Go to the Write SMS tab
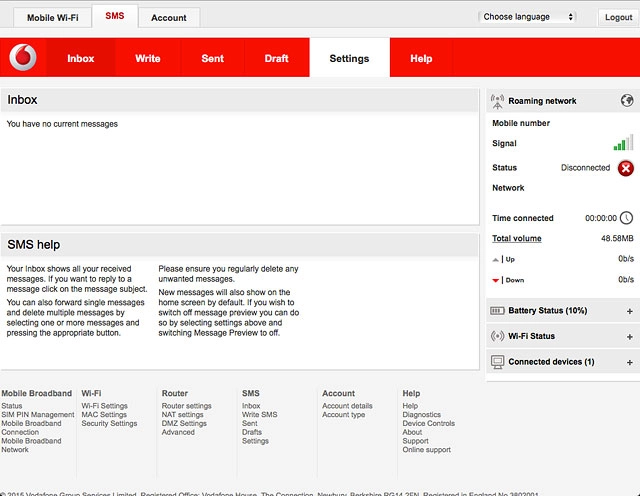 (148, 58)
